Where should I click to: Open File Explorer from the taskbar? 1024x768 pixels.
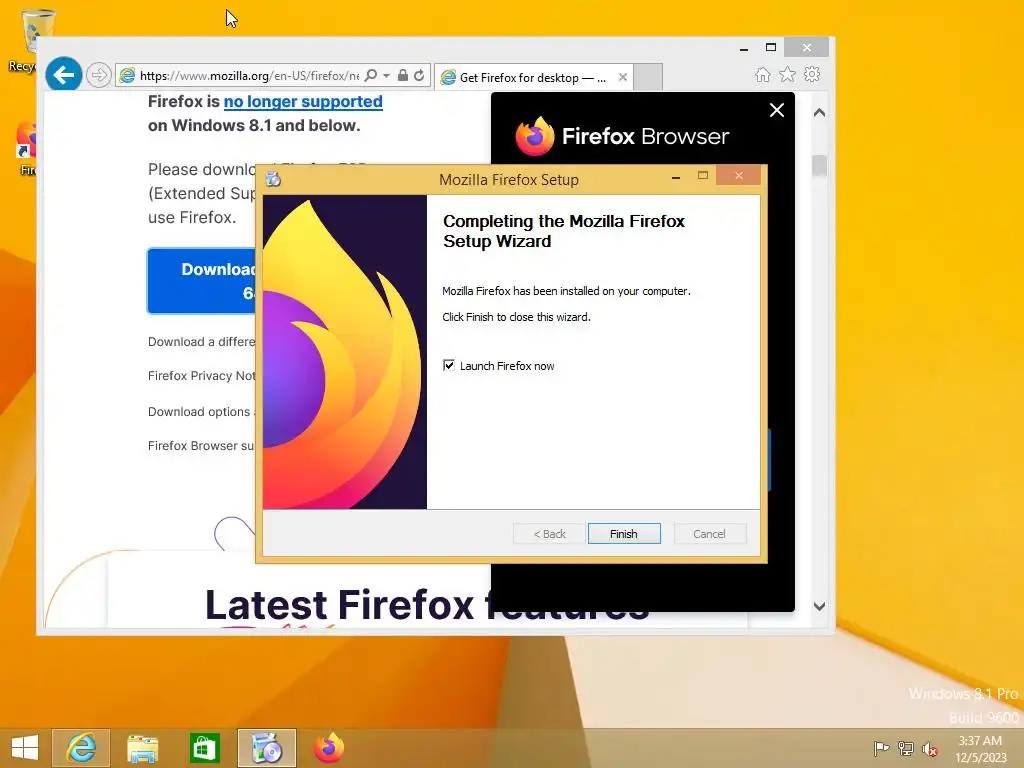pos(142,748)
